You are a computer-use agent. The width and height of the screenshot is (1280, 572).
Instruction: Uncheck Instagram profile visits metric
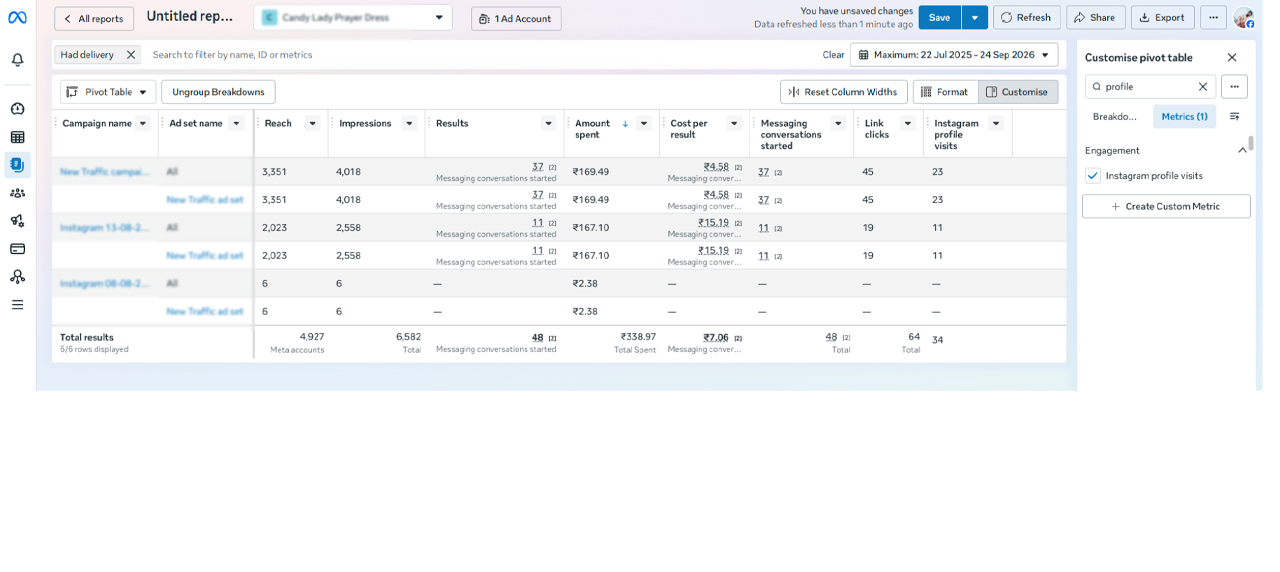point(1093,176)
